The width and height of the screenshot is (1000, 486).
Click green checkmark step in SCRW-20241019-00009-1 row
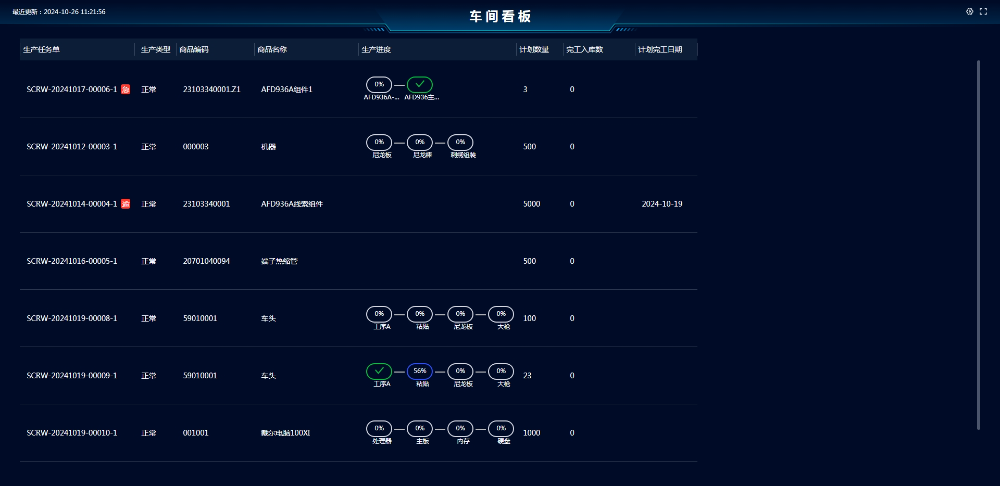(379, 371)
